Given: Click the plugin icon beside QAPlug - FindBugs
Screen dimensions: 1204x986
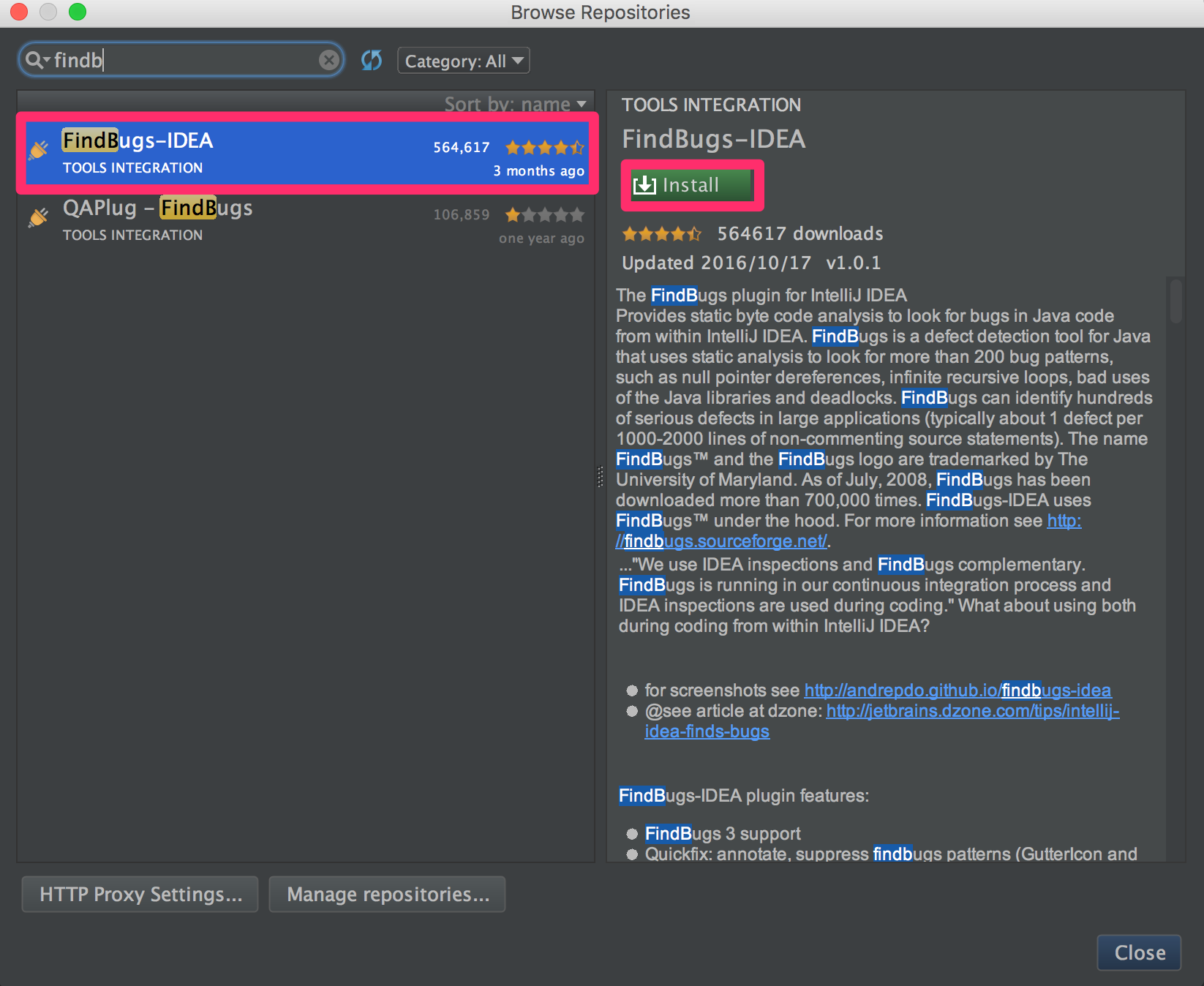Looking at the screenshot, I should [38, 217].
